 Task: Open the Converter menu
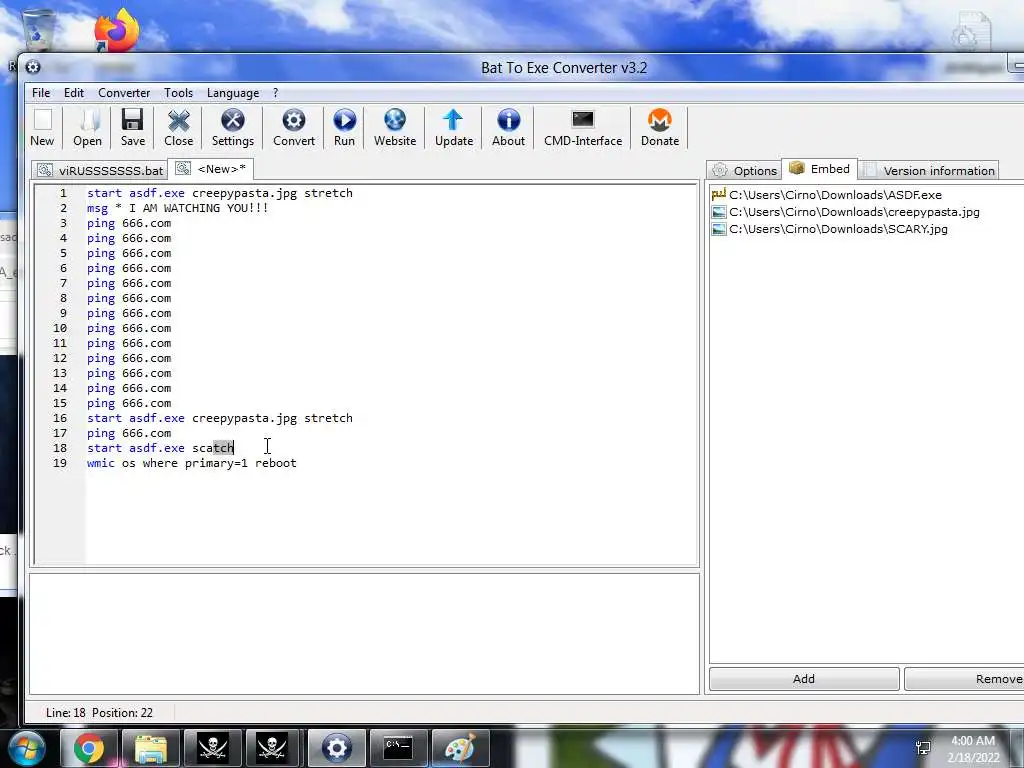(x=124, y=93)
